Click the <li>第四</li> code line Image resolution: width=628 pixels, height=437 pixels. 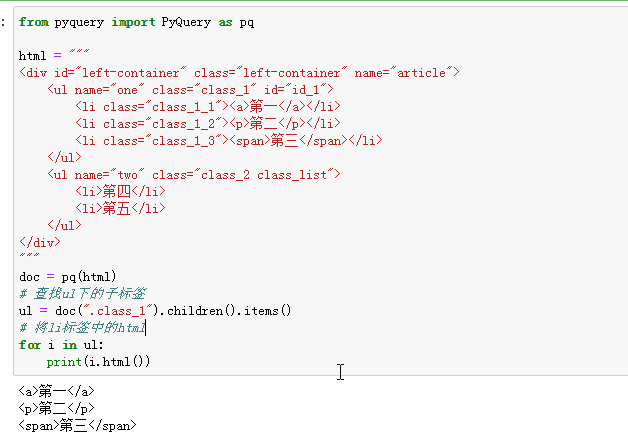click(120, 191)
